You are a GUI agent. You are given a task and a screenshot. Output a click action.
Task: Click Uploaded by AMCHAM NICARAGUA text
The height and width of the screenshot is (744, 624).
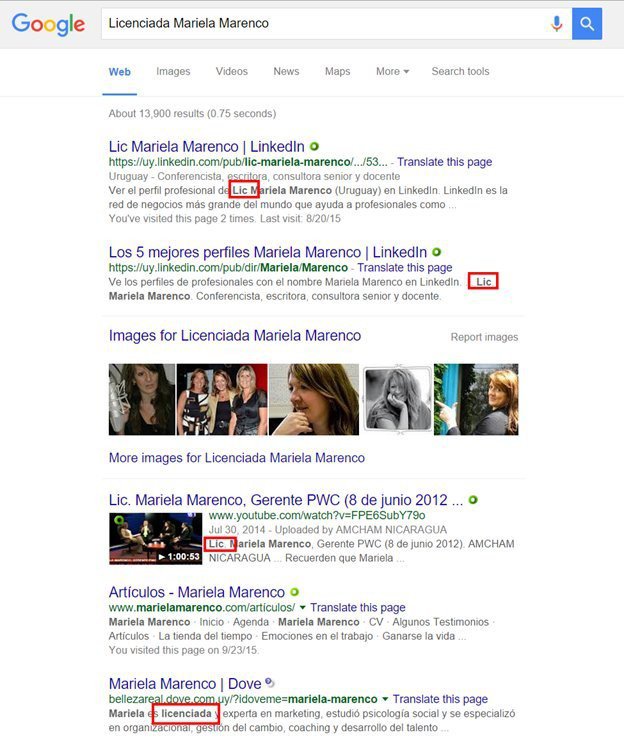click(361, 530)
